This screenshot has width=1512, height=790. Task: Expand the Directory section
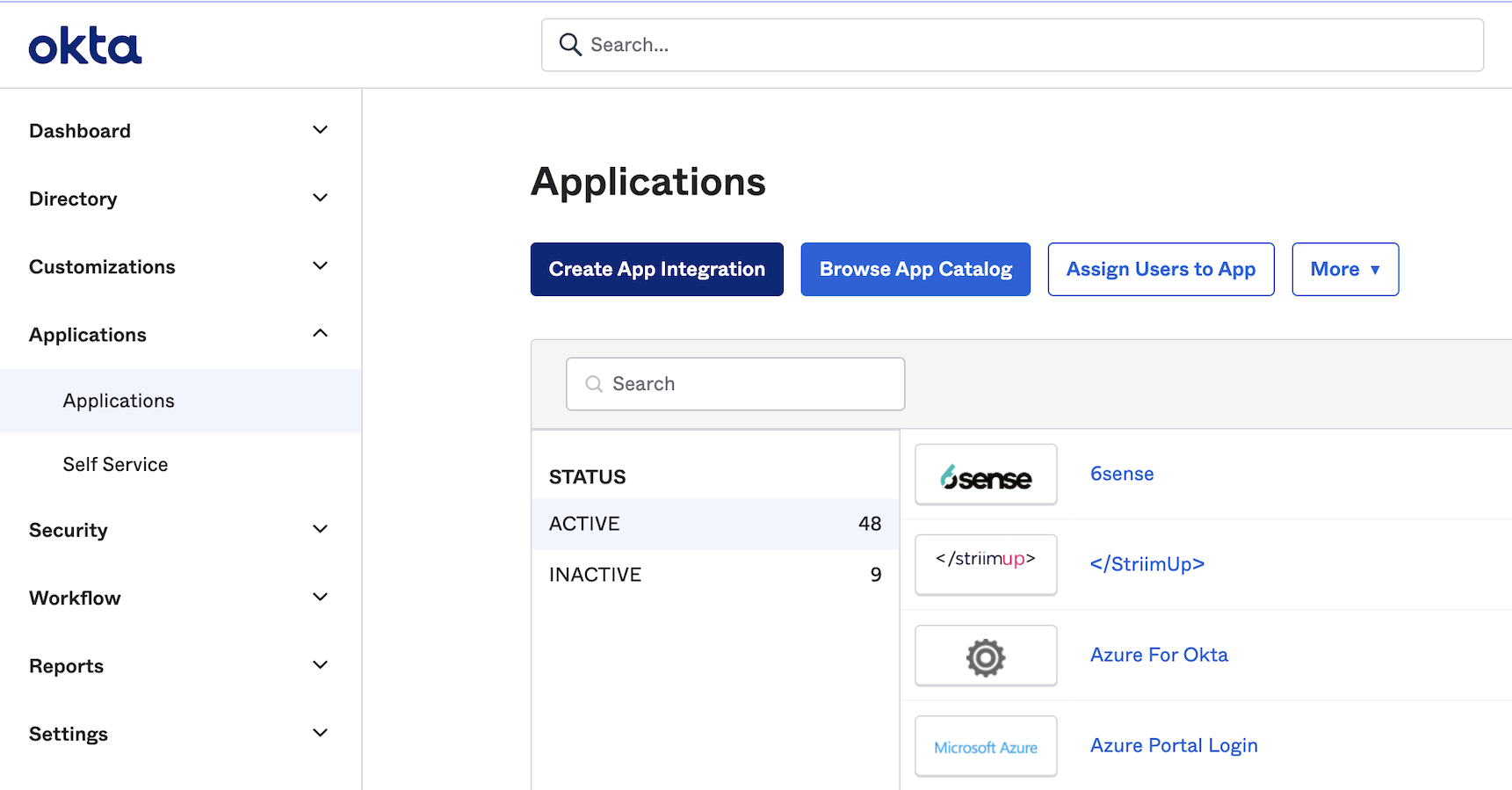pos(320,199)
